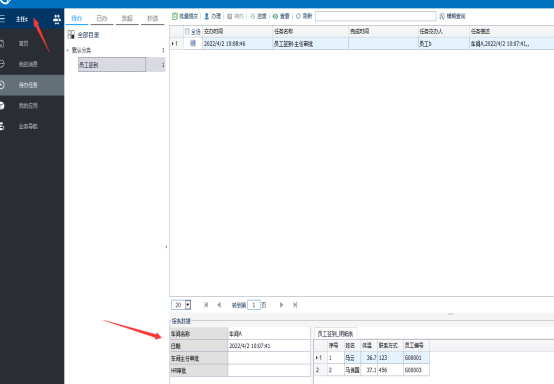This screenshot has height=384, width=554.
Task: Click the 体温 column header in detail table
Action: [x=369, y=345]
